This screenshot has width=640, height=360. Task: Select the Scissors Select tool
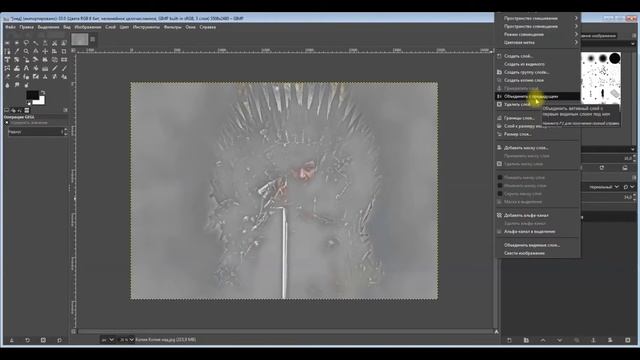tap(54, 43)
